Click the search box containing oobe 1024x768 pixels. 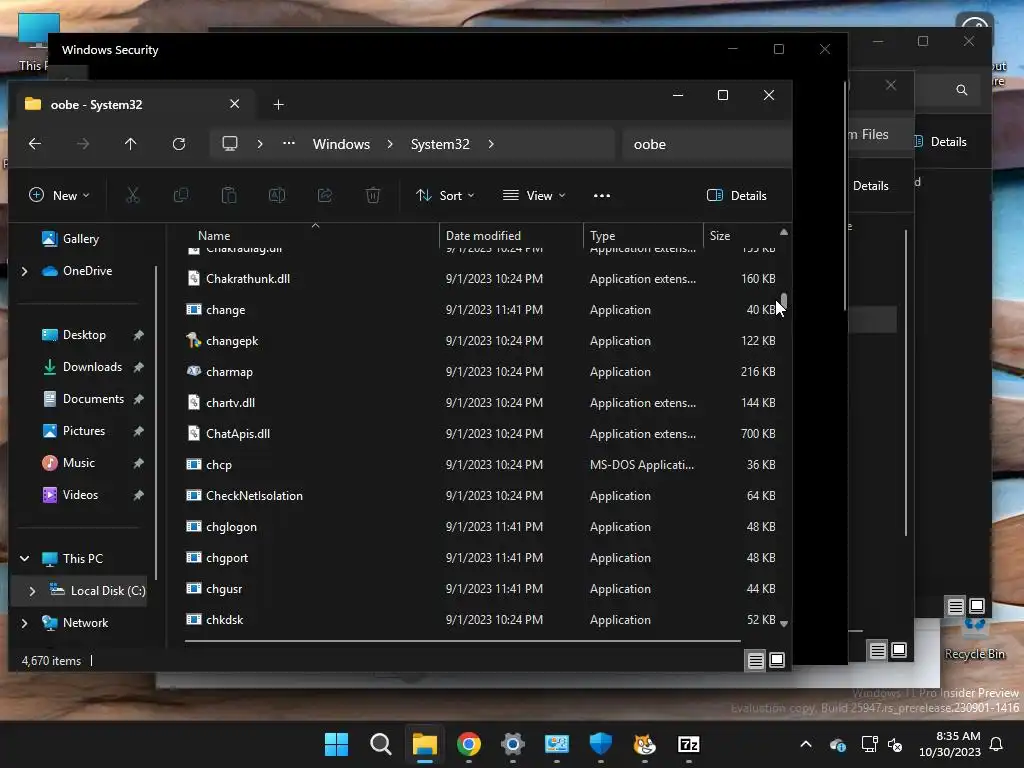pos(705,144)
